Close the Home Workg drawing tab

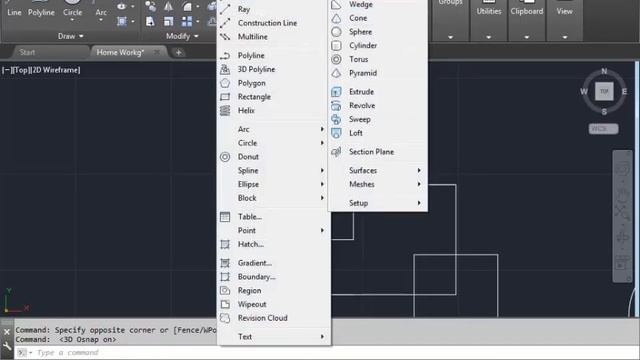pyautogui.click(x=157, y=52)
